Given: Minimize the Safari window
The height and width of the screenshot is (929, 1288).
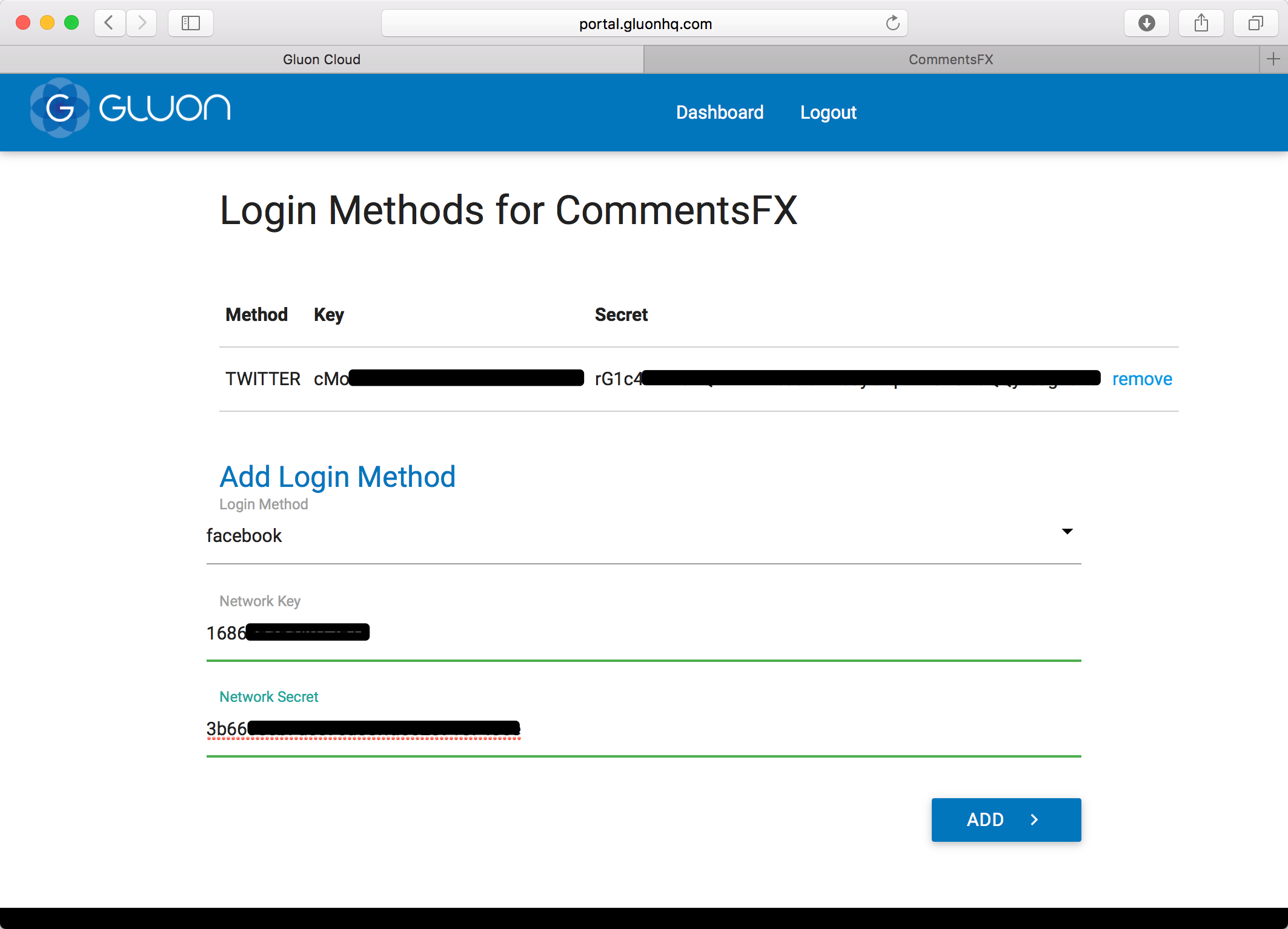Looking at the screenshot, I should (x=47, y=23).
